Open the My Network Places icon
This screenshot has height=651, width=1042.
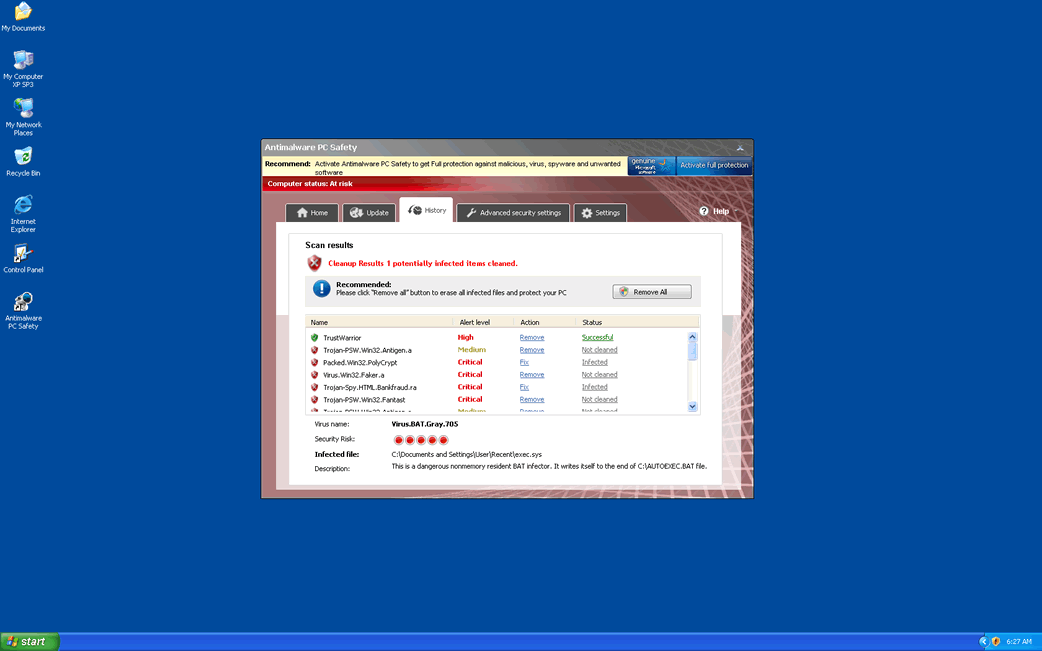(x=22, y=108)
